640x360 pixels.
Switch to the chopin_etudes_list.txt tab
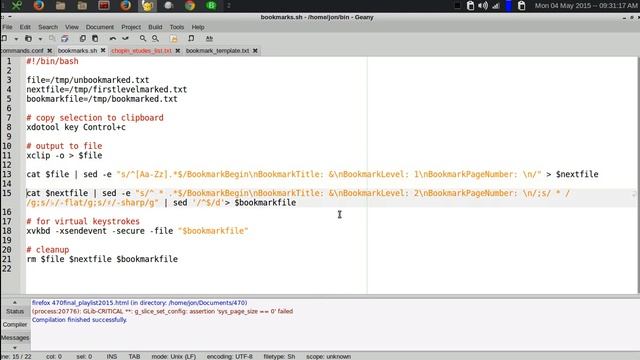point(141,51)
